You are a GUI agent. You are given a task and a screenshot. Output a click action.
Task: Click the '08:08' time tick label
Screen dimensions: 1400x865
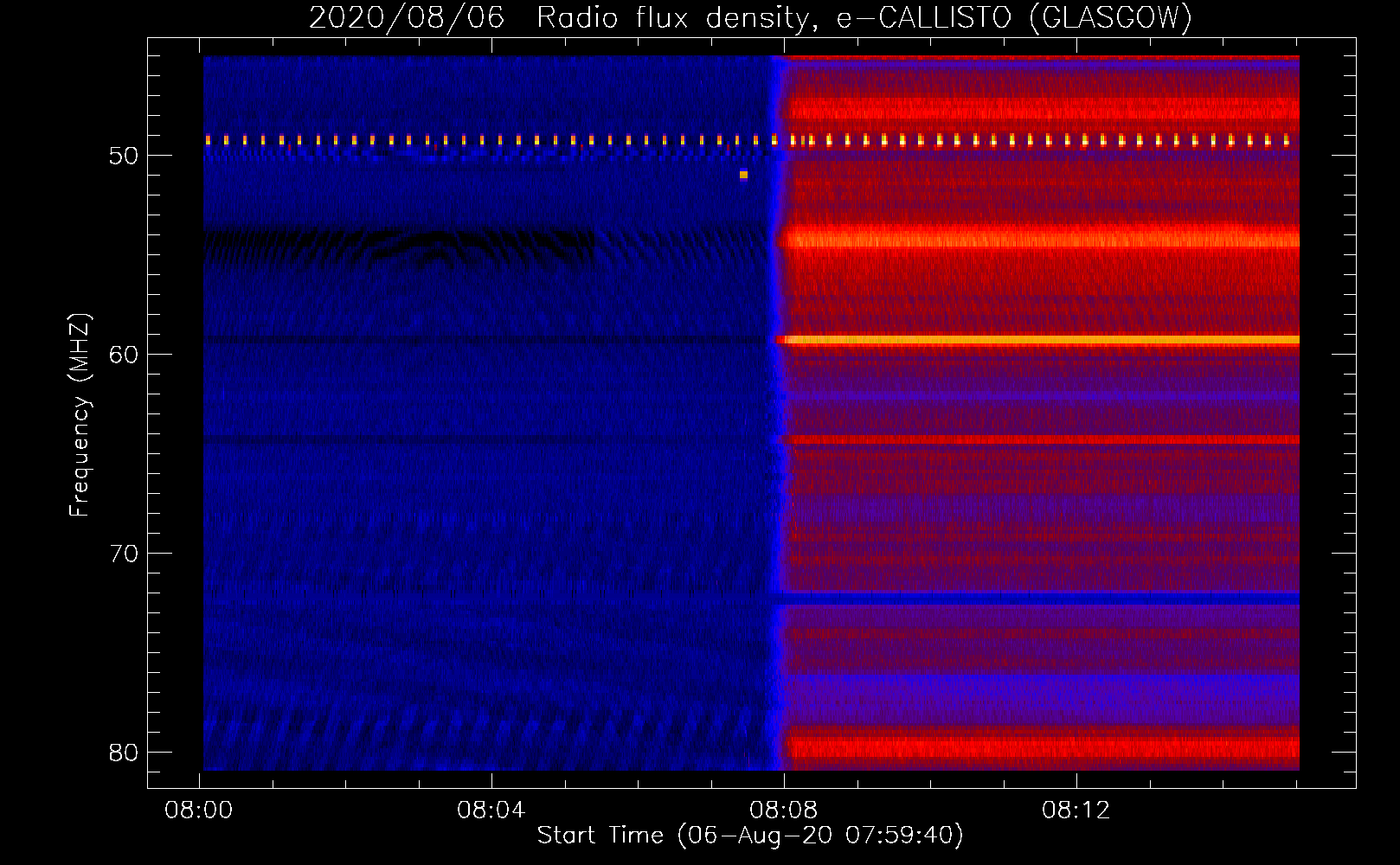click(784, 811)
